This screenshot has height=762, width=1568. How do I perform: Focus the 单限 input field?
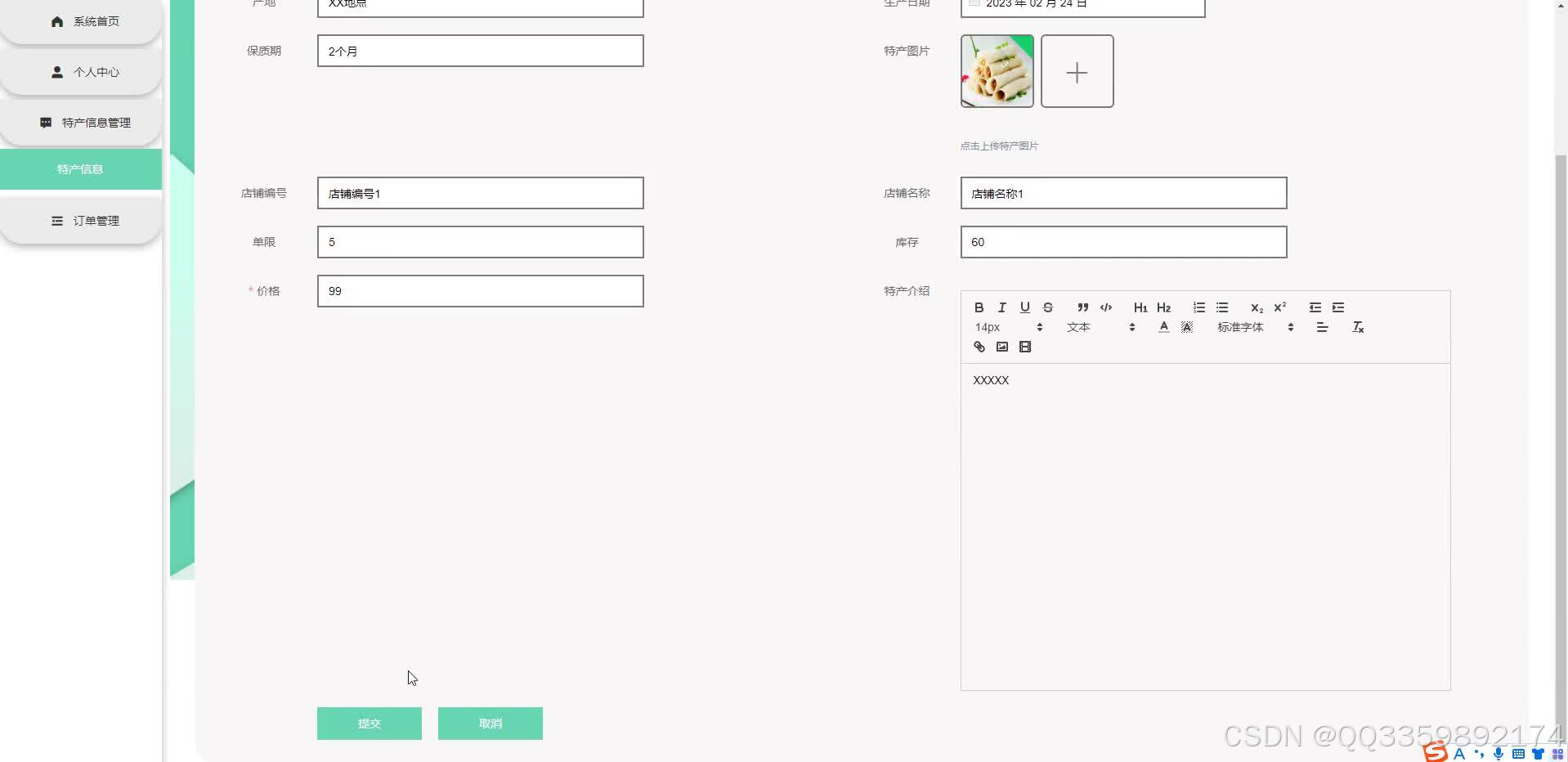[x=481, y=242]
